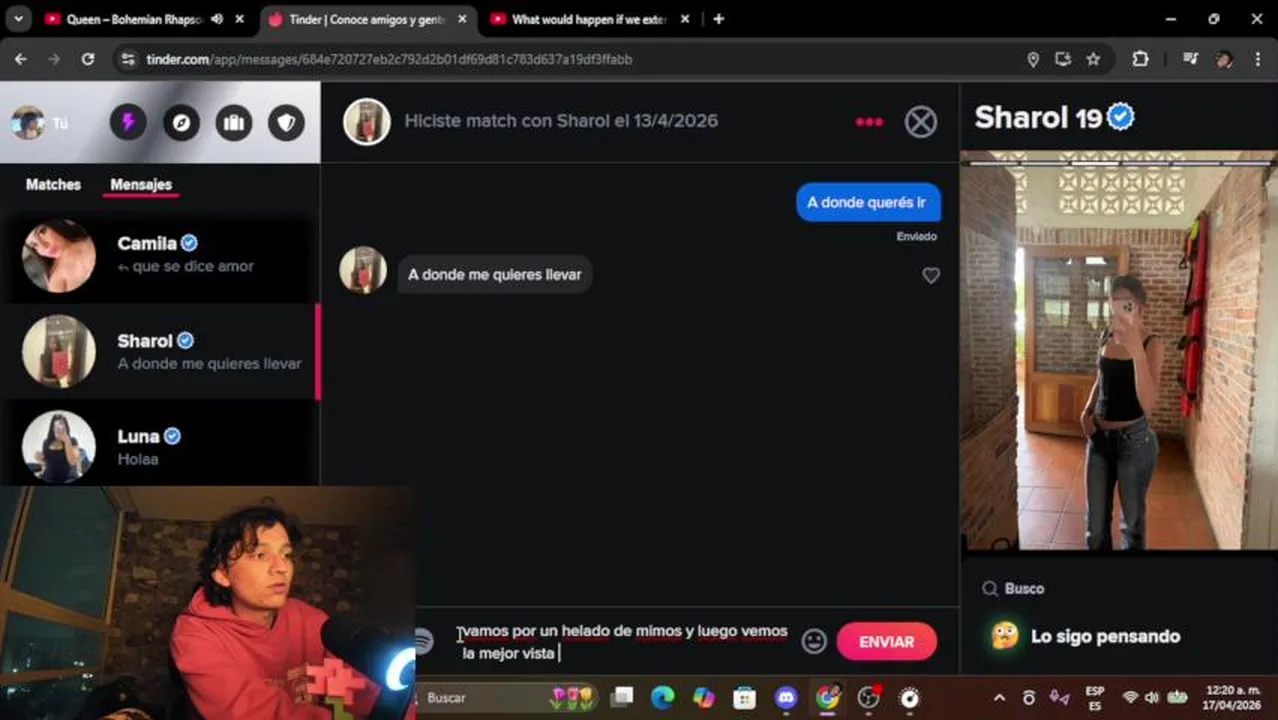
Task: Click the location permission icon in address bar
Action: (1033, 59)
